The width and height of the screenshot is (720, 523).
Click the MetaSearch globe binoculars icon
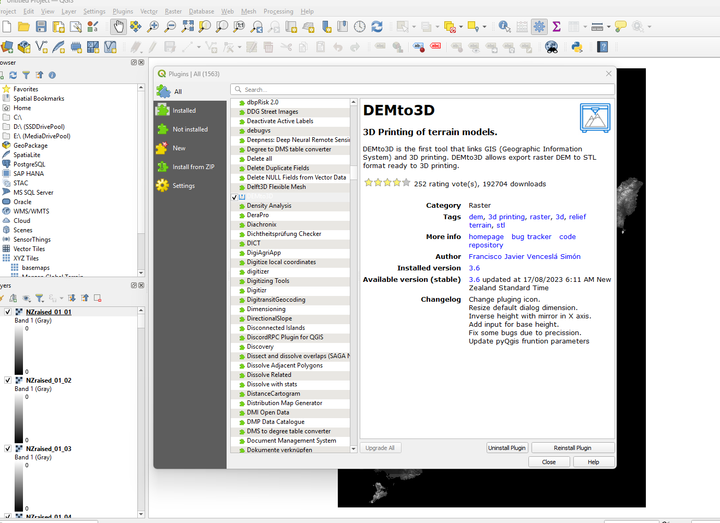click(551, 47)
